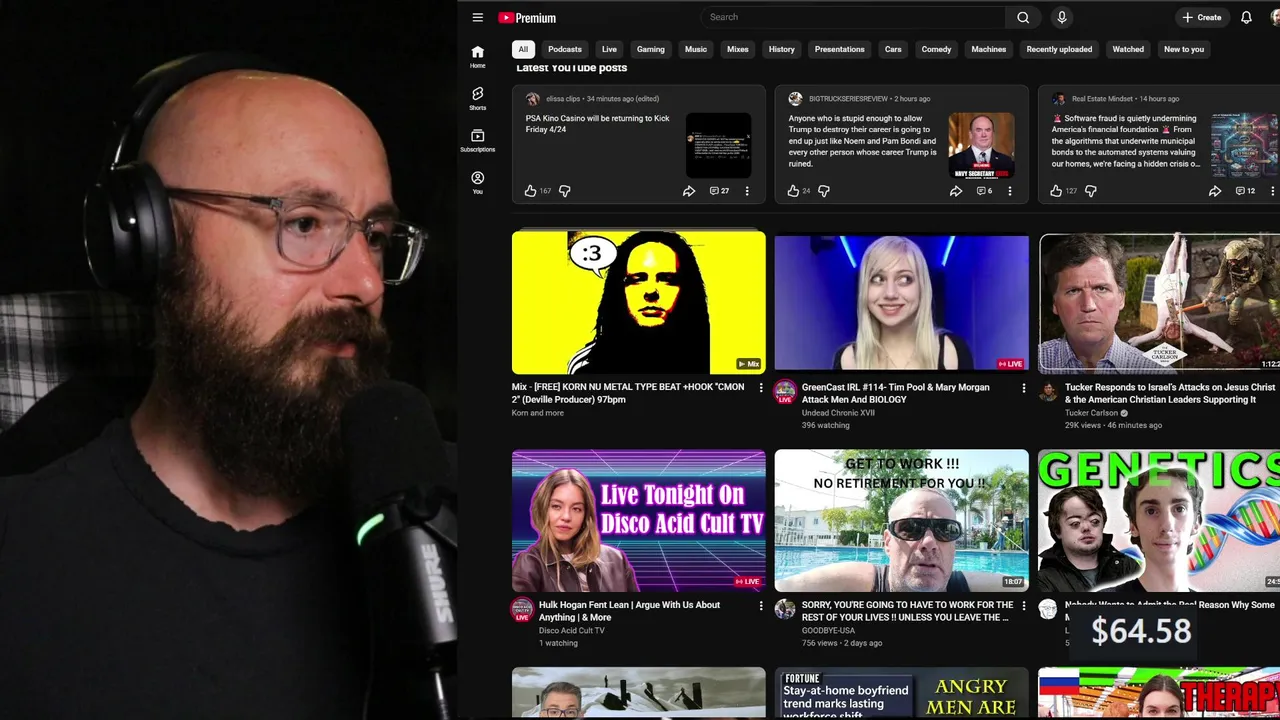The image size is (1280, 720).
Task: Select the Live filter chip
Action: (609, 49)
